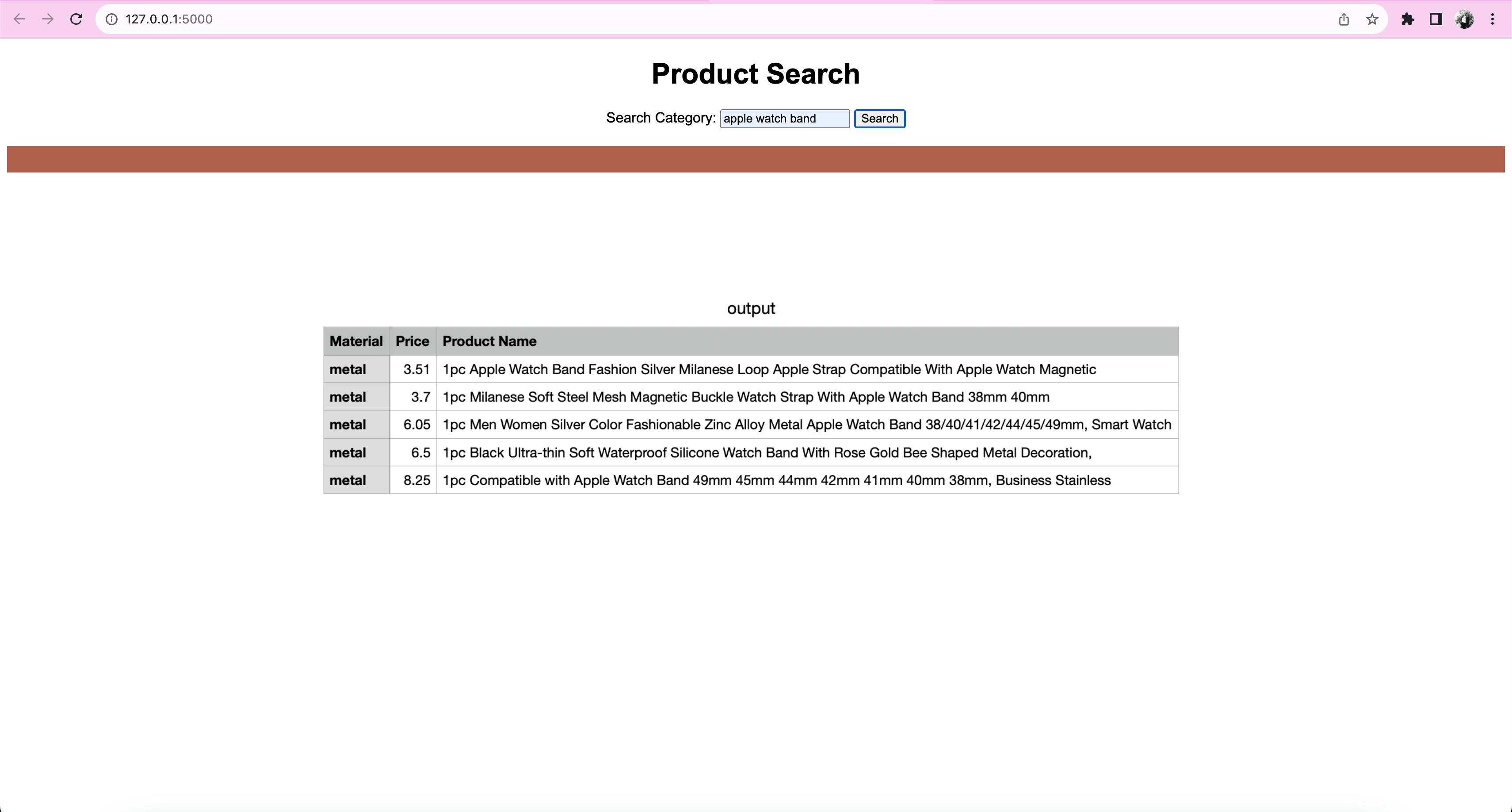
Task: Reload the Product Search page
Action: 76,19
